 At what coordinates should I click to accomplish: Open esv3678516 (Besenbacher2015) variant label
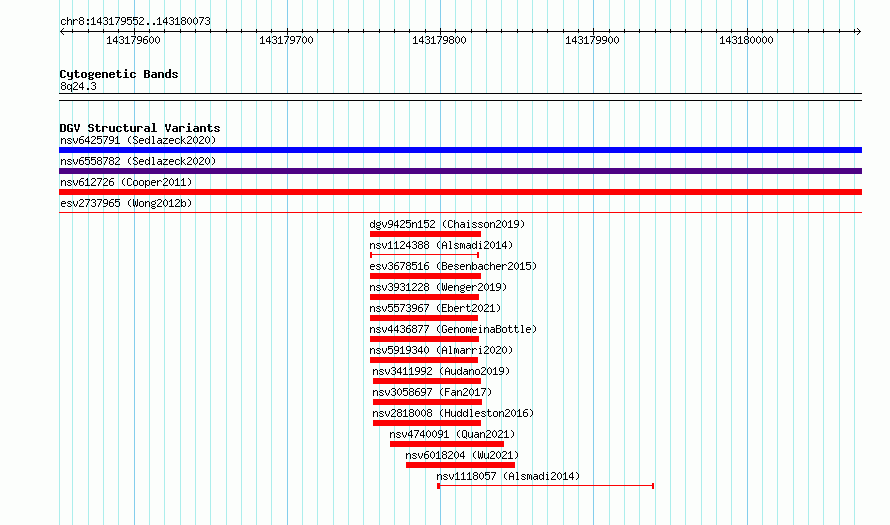453,266
